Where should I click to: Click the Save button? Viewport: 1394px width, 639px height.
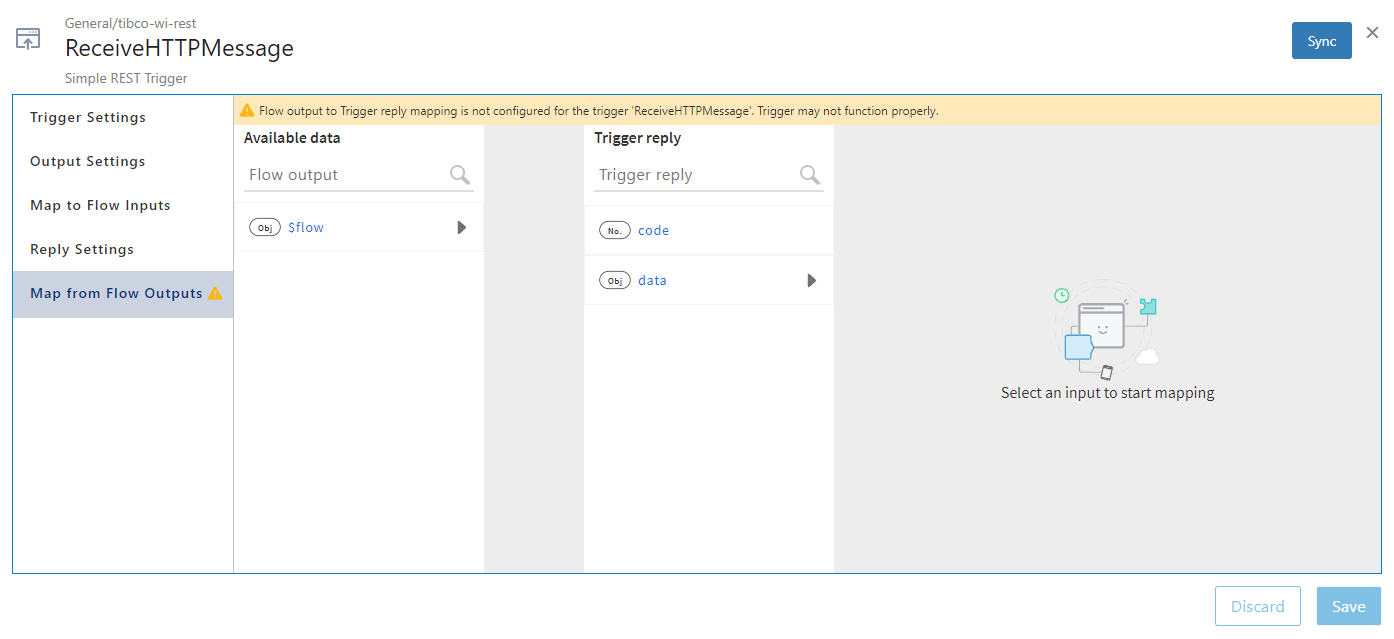click(x=1348, y=606)
